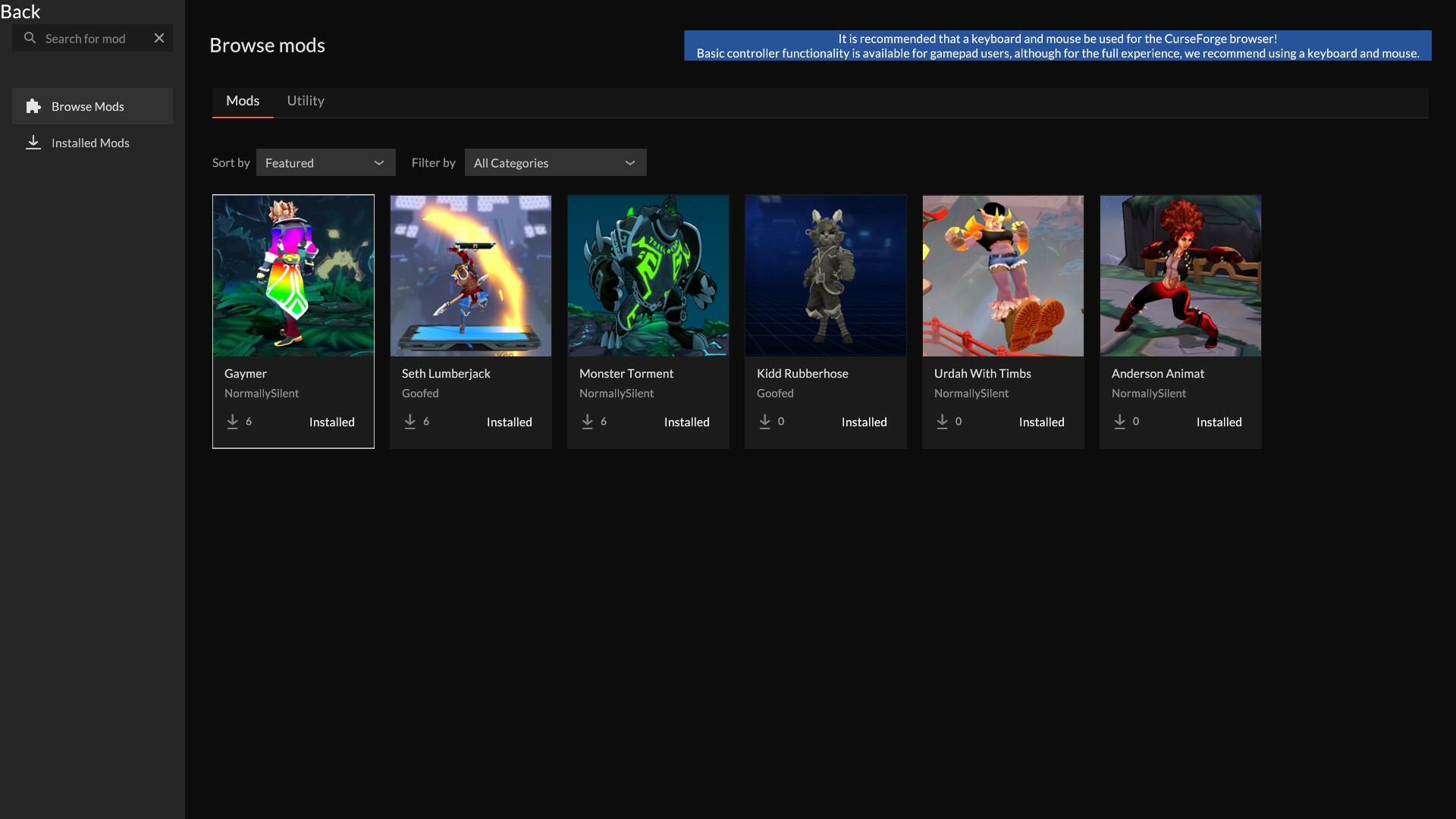Viewport: 1456px width, 819px height.
Task: Click Installed button on Kidd Rubberhose
Action: 864,422
